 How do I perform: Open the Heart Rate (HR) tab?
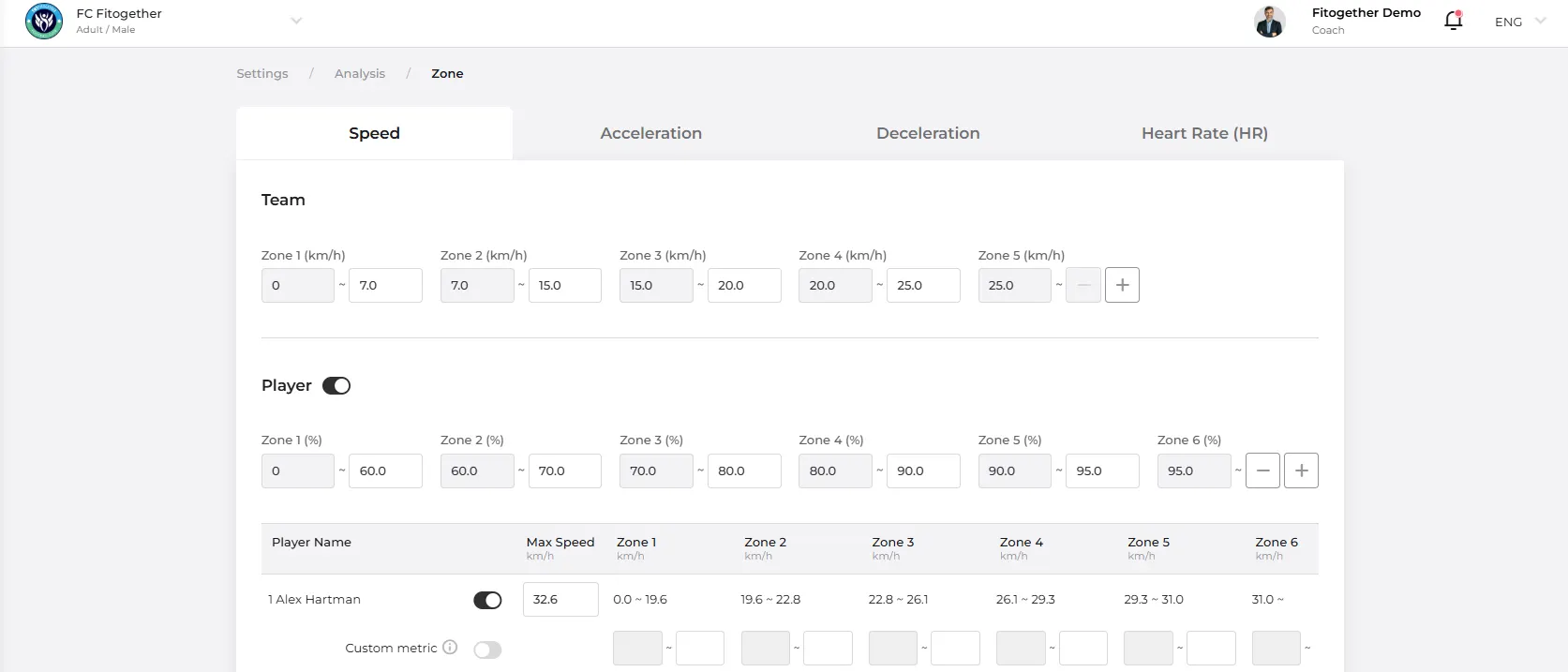1204,133
